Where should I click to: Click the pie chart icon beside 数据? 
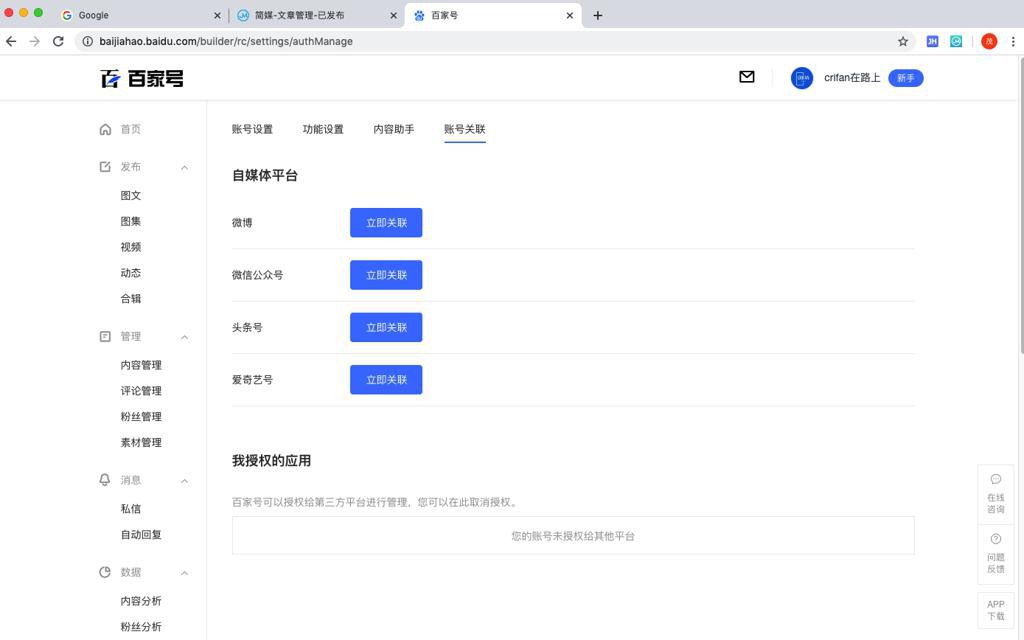[x=105, y=572]
